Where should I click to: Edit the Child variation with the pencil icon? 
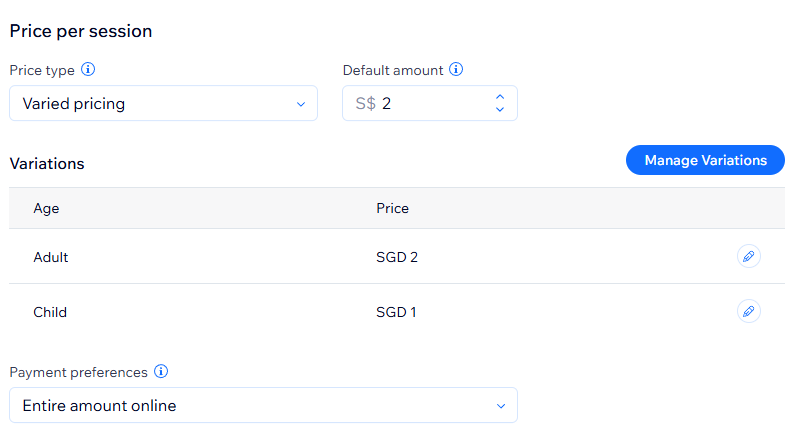(x=748, y=312)
